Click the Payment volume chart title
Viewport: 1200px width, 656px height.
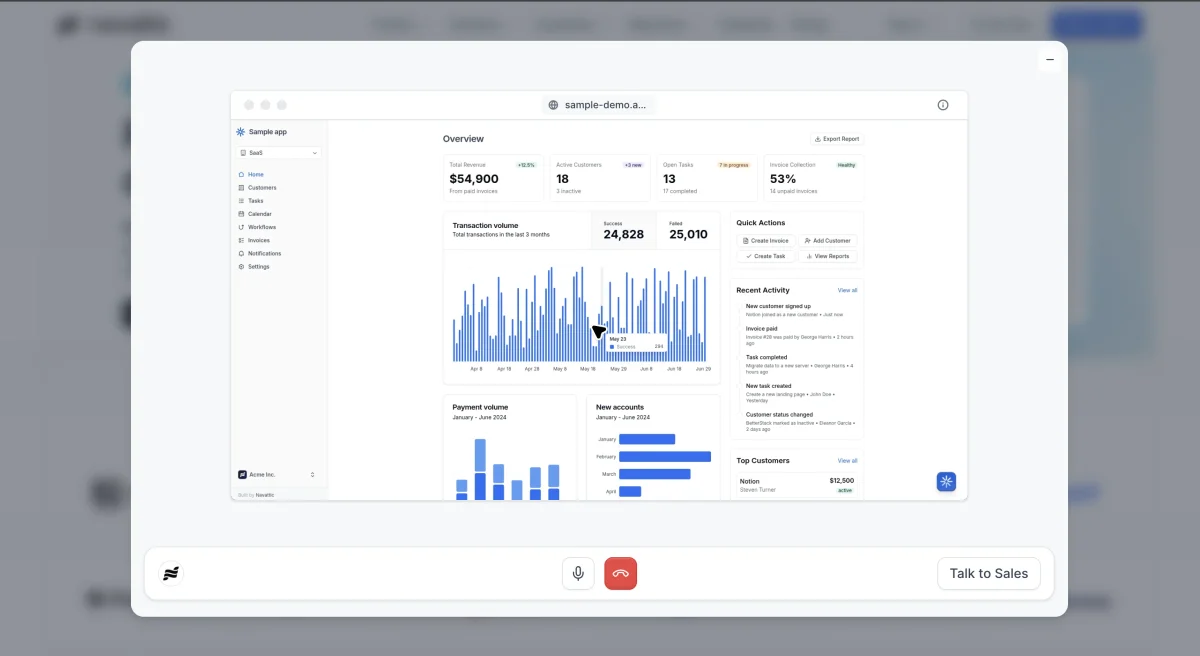pos(480,407)
